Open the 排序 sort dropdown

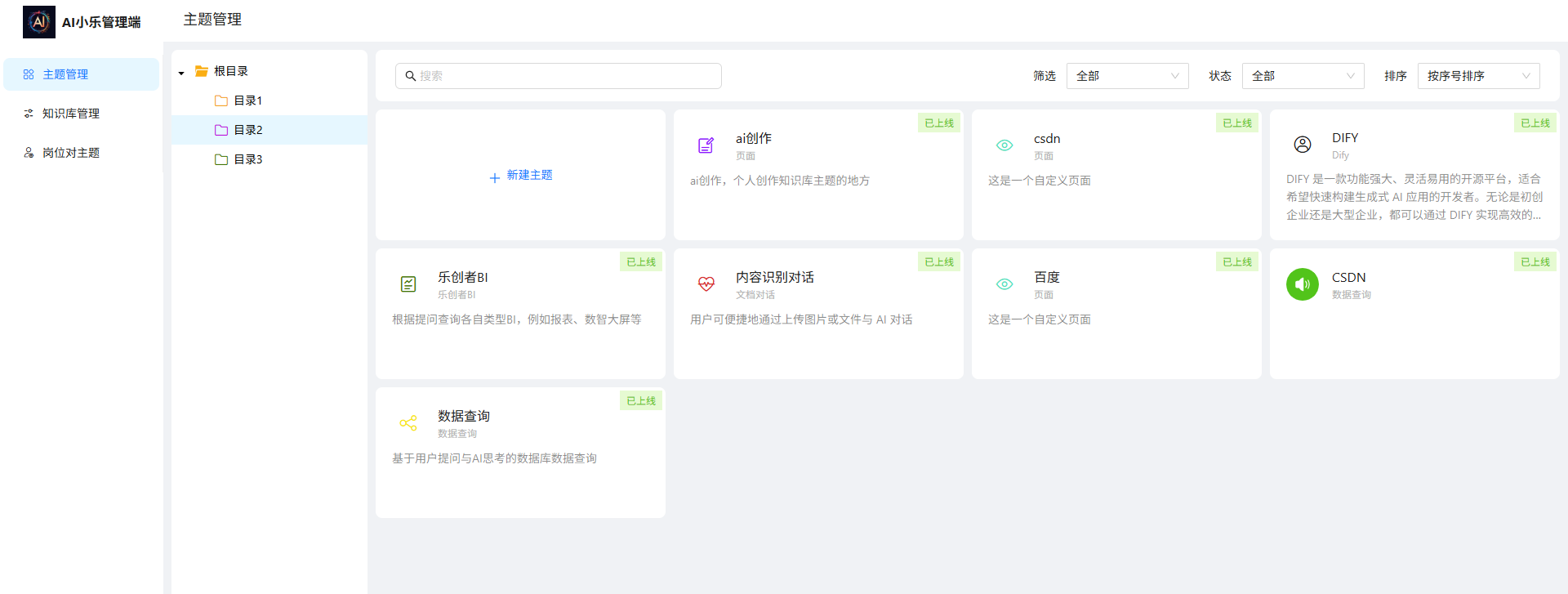point(1478,76)
